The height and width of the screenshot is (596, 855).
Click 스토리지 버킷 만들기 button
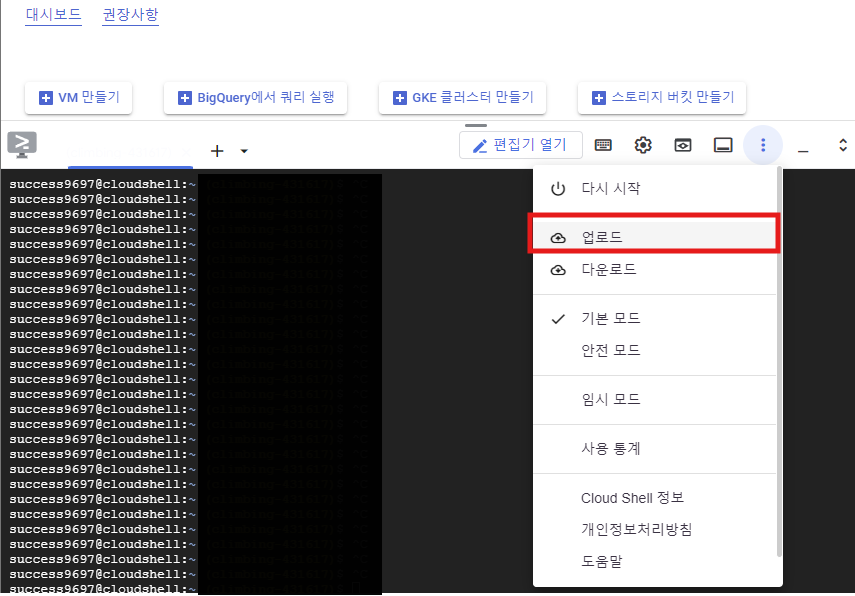(x=662, y=98)
